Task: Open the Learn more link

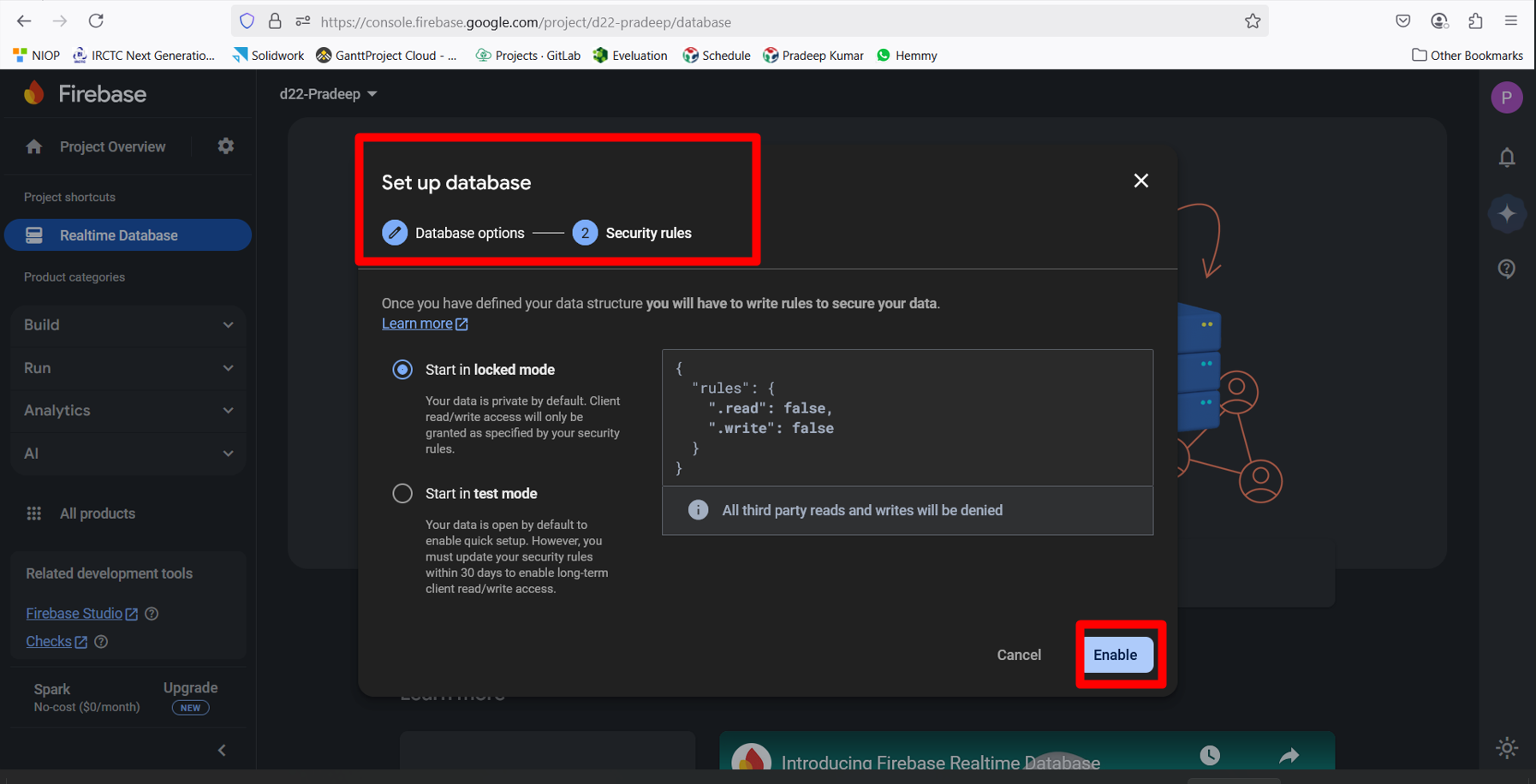Action: click(x=425, y=324)
